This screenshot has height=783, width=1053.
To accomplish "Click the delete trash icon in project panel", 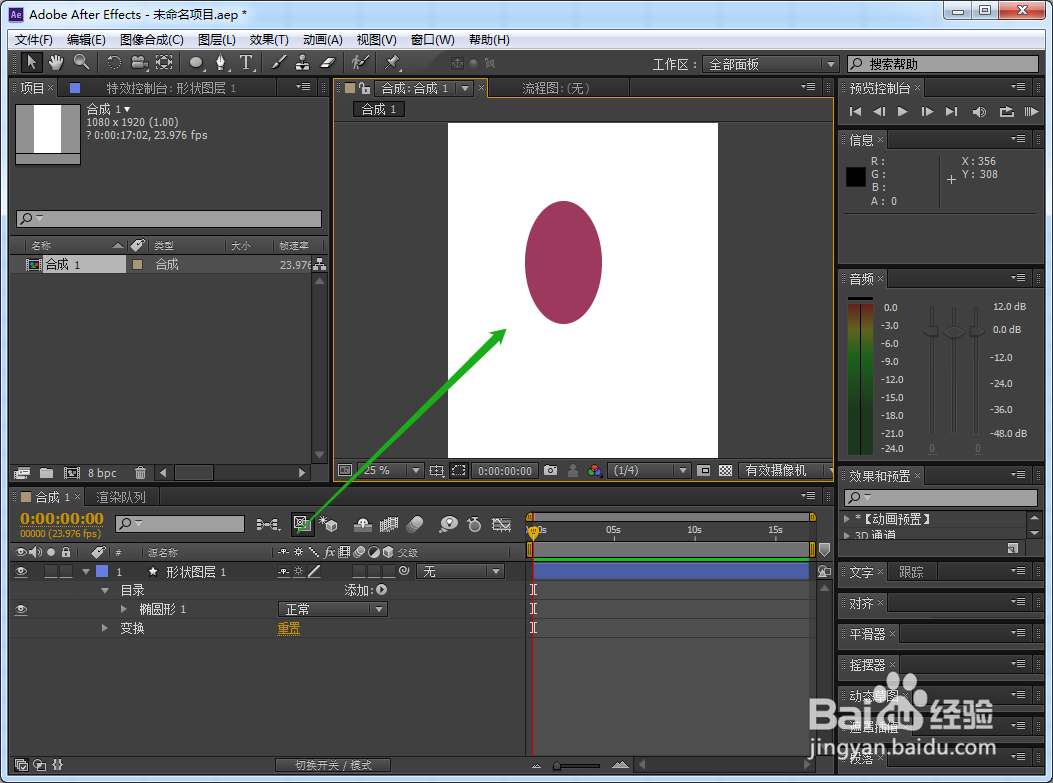I will [140, 473].
